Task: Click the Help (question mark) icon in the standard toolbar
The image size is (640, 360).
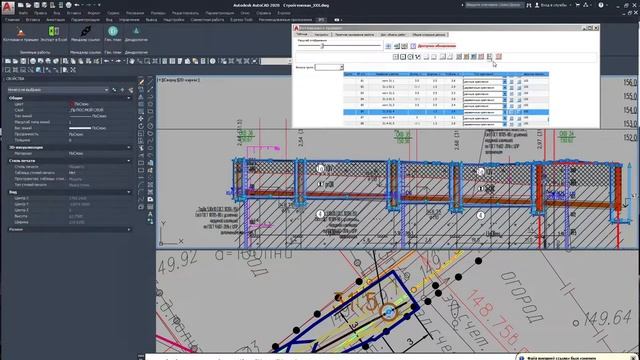Action: coord(213,61)
